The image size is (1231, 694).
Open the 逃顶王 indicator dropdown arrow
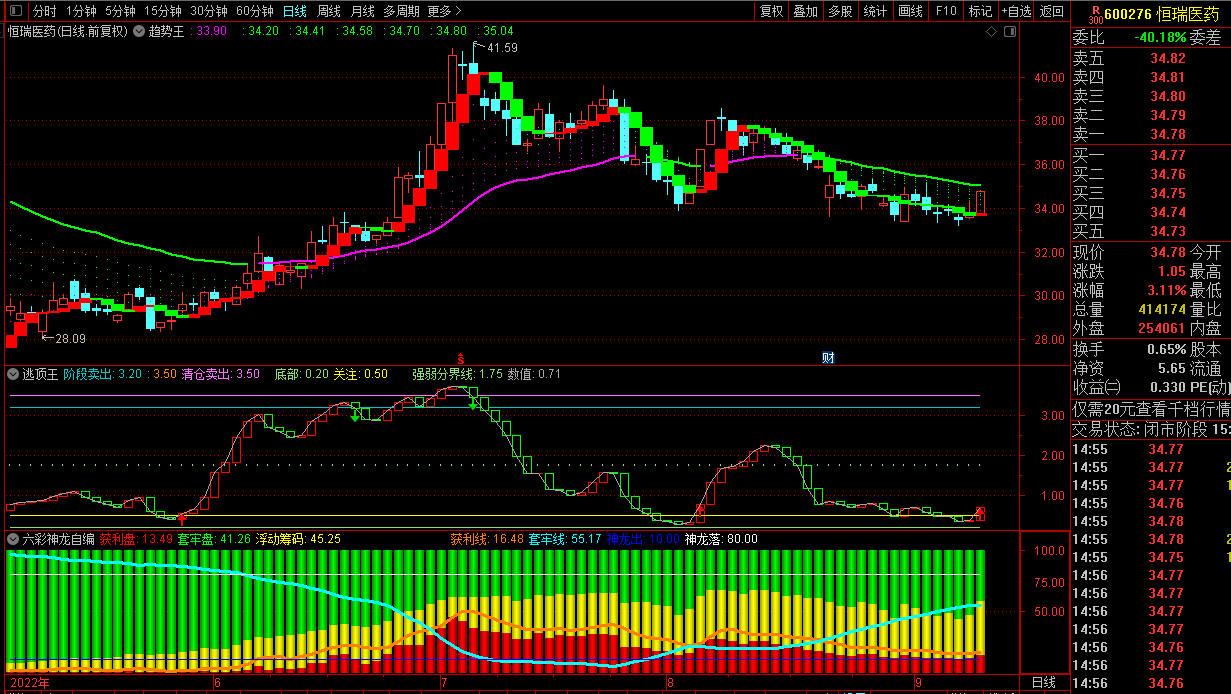(13, 374)
